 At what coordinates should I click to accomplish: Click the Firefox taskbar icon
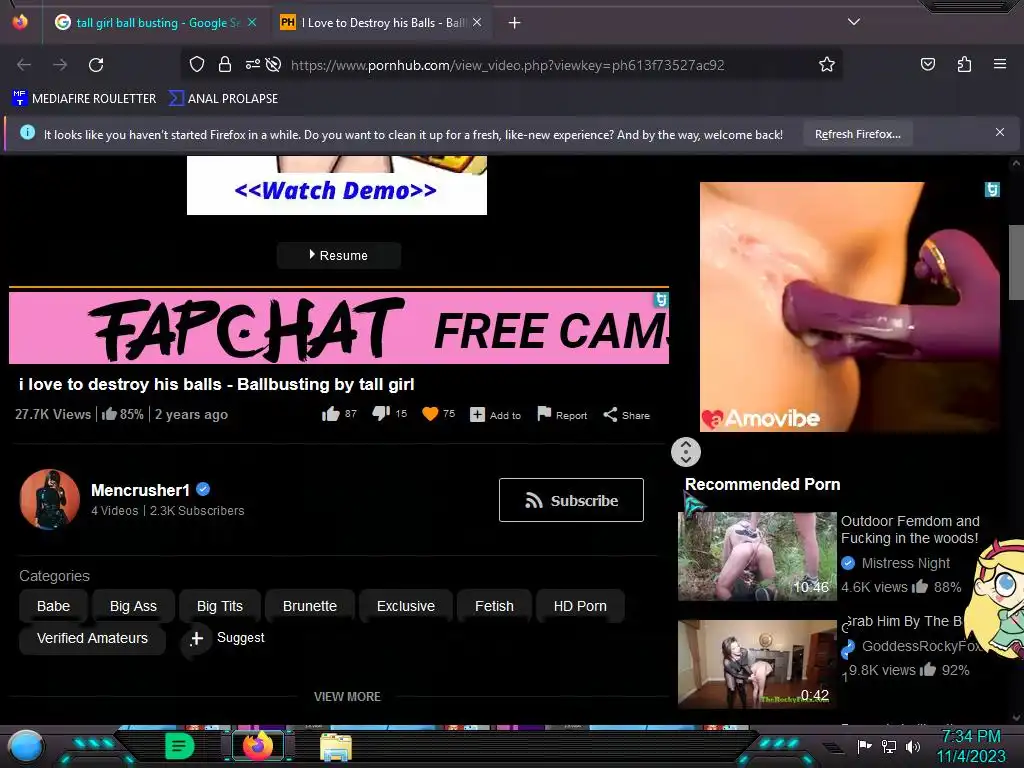click(258, 746)
